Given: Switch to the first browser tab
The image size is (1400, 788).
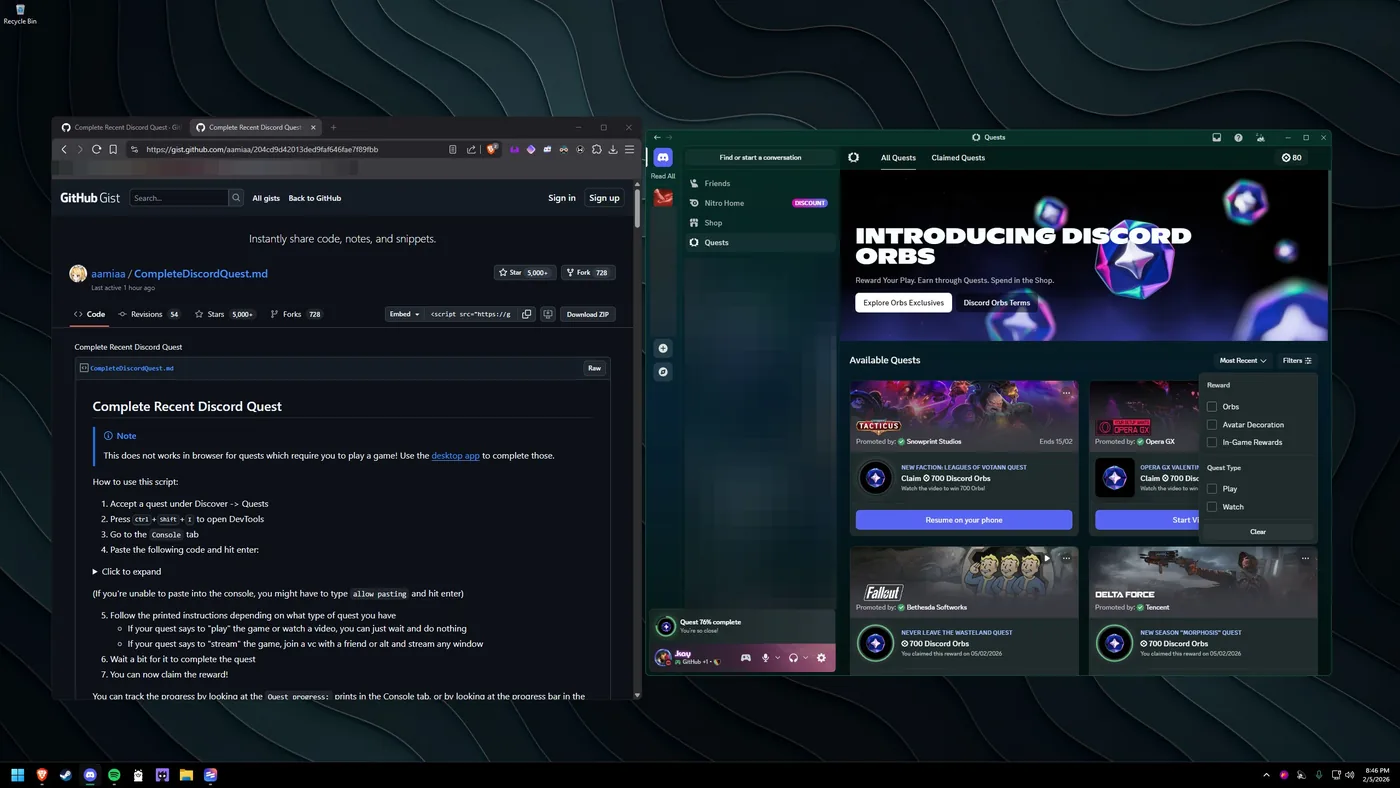Looking at the screenshot, I should 120,127.
